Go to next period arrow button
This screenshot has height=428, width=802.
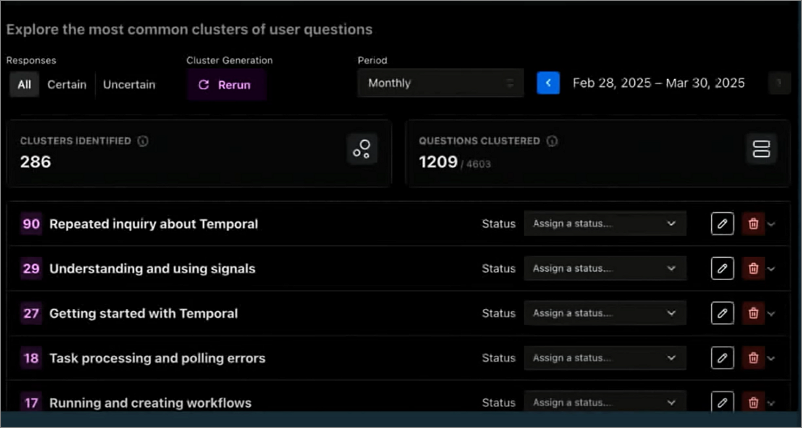779,83
